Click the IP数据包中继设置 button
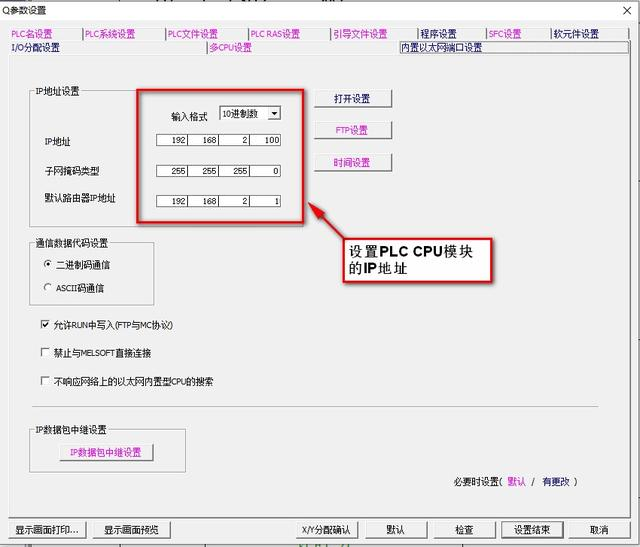Viewport: 640px width, 547px height. 106,452
